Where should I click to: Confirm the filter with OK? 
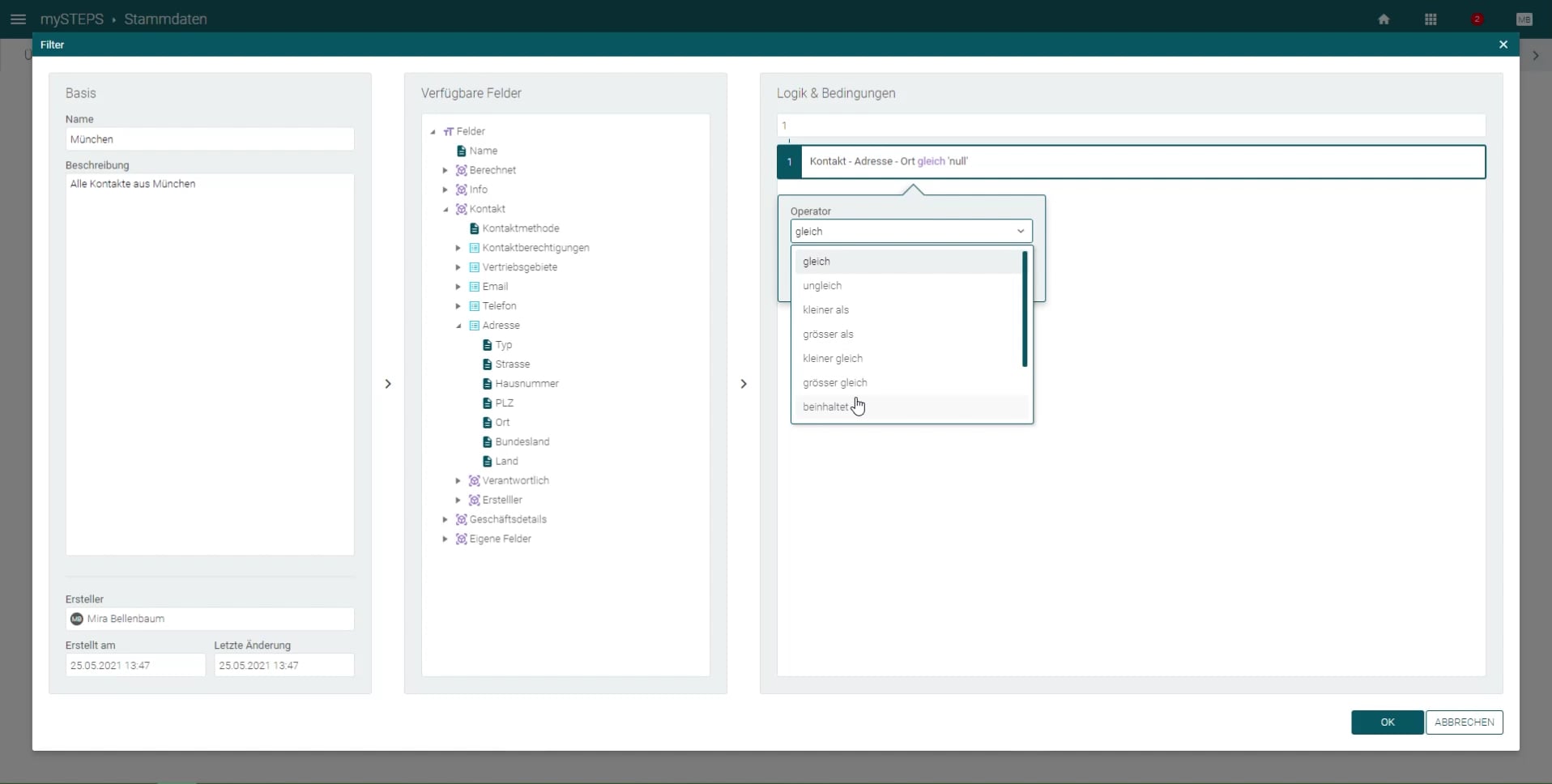click(1387, 722)
